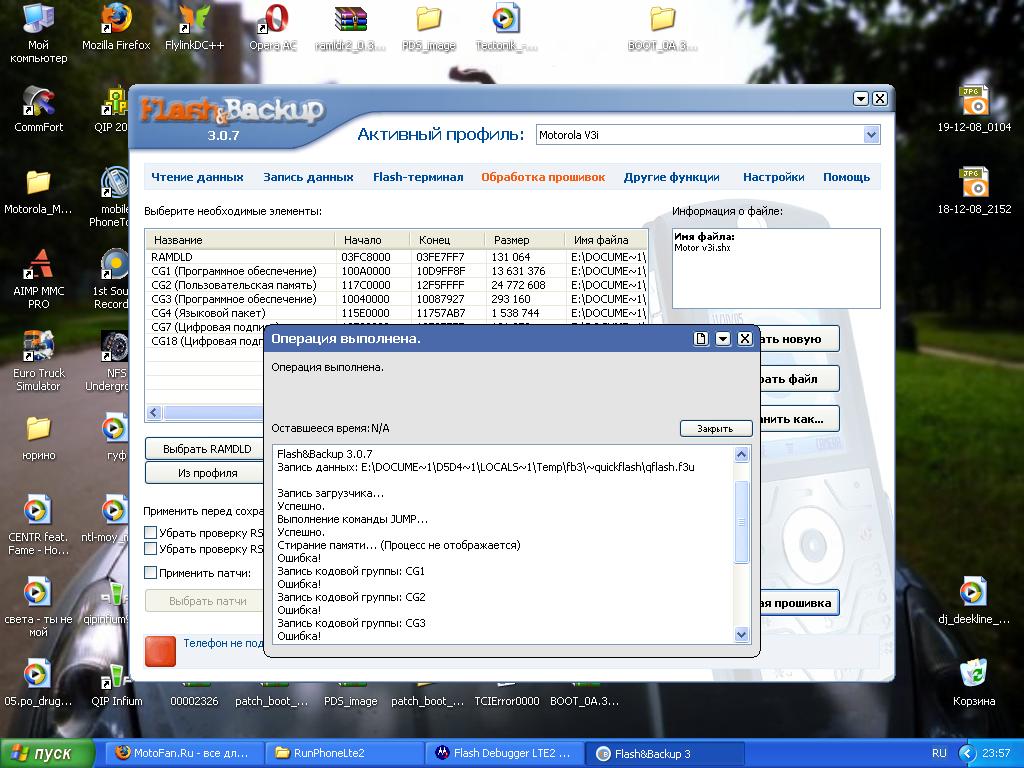Image resolution: width=1024 pixels, height=768 pixels.
Task: Click the copy-log icon in the operation dialog title
Action: click(x=701, y=338)
